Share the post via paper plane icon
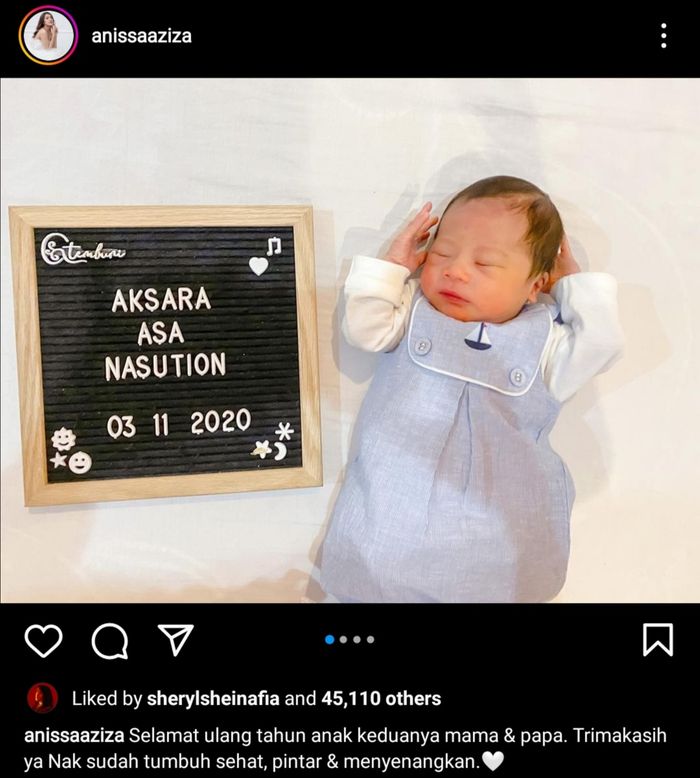This screenshot has width=700, height=778. (x=176, y=640)
